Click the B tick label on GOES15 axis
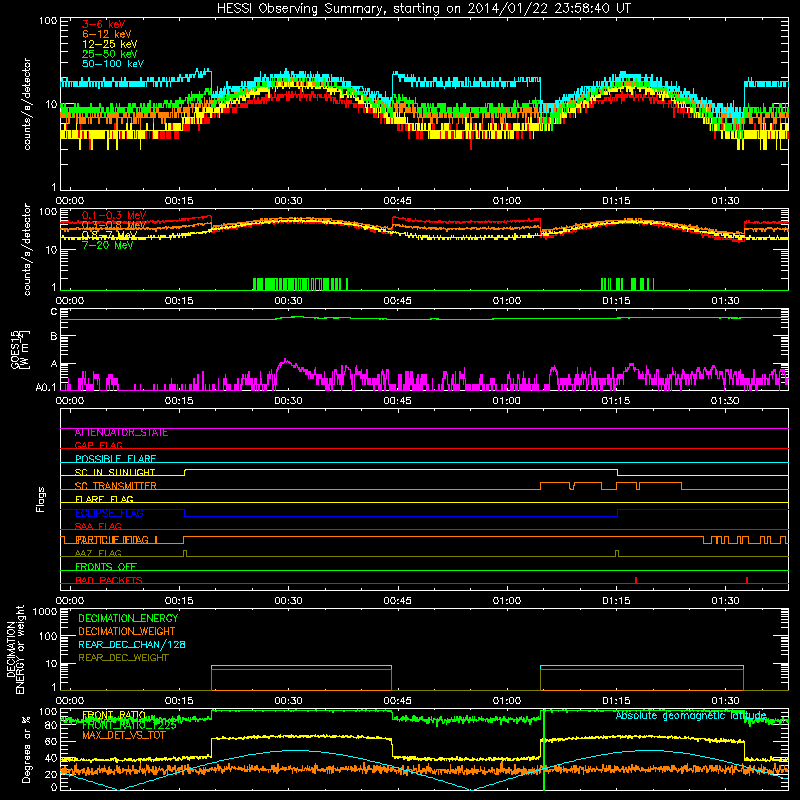Screen dimensions: 800x800 point(54,337)
